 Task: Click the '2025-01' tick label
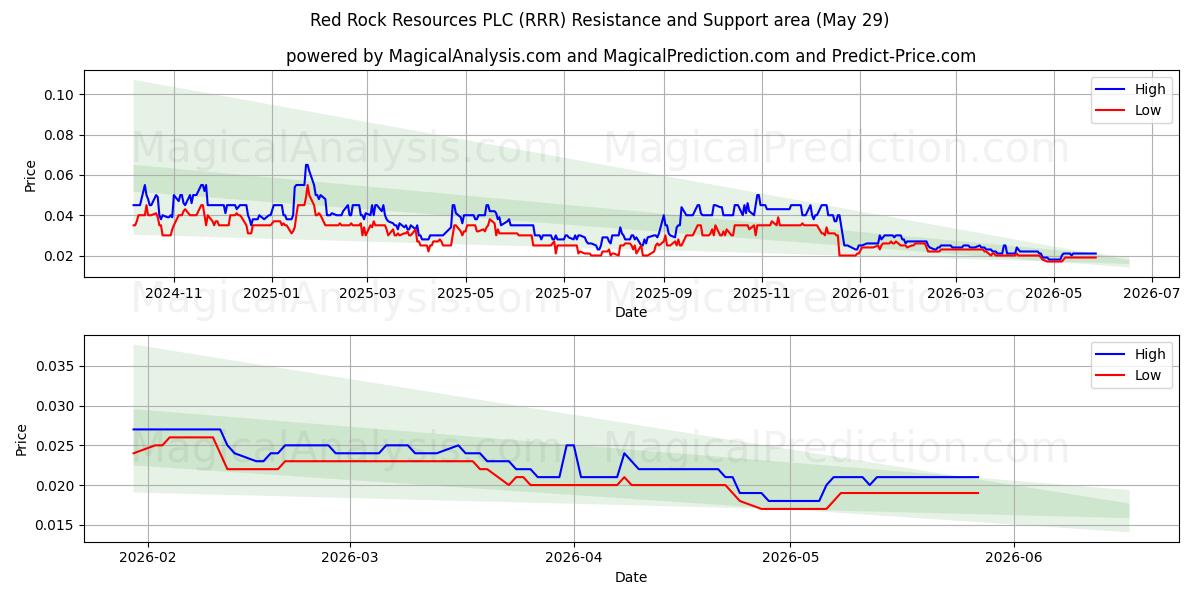pos(272,294)
